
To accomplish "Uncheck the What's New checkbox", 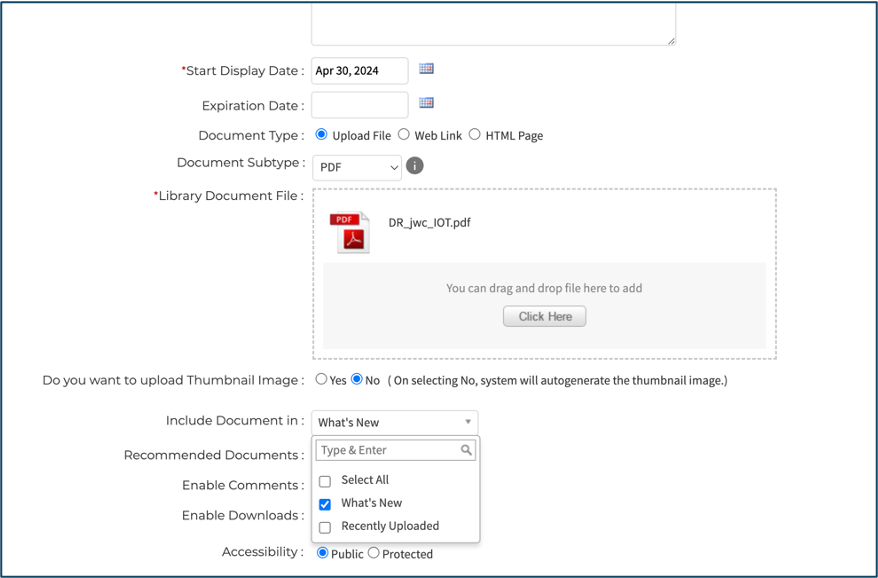I will pyautogui.click(x=325, y=504).
